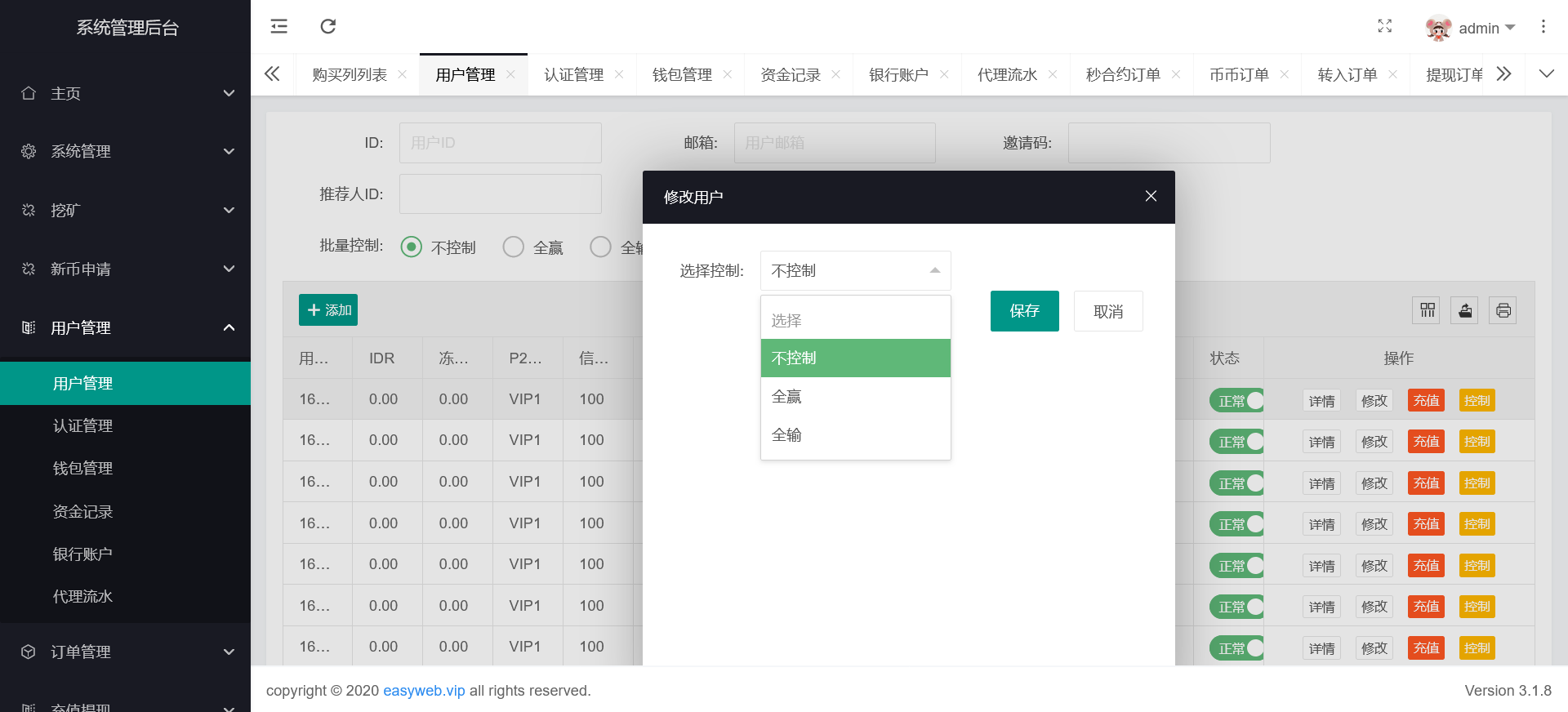The image size is (1568, 712).
Task: Open 认证管理 in the sidebar
Action: [82, 425]
